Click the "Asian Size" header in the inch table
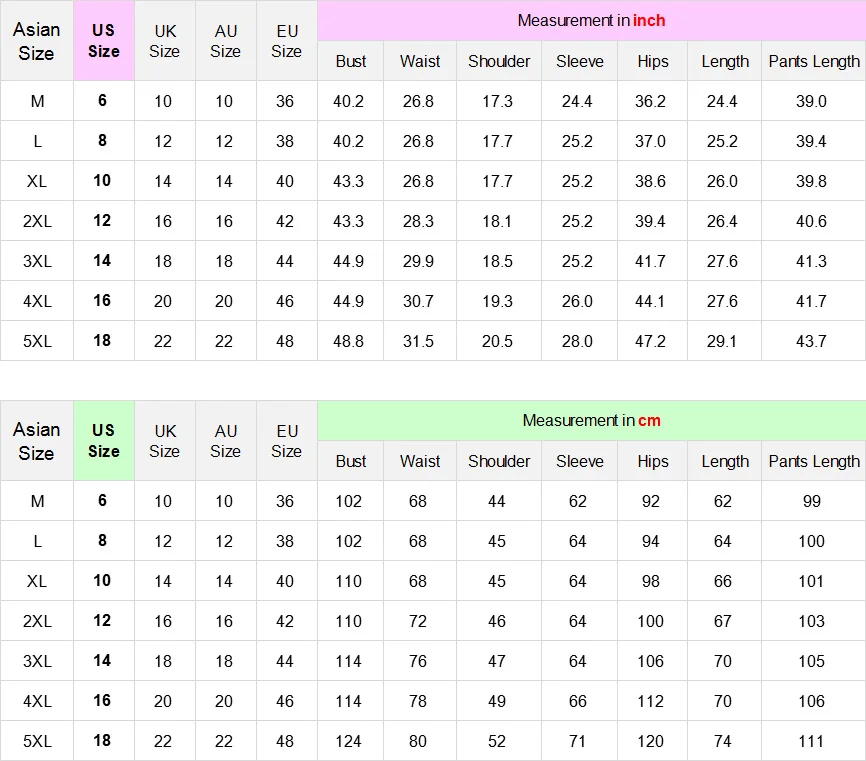Viewport: 866px width, 761px height. 36,41
